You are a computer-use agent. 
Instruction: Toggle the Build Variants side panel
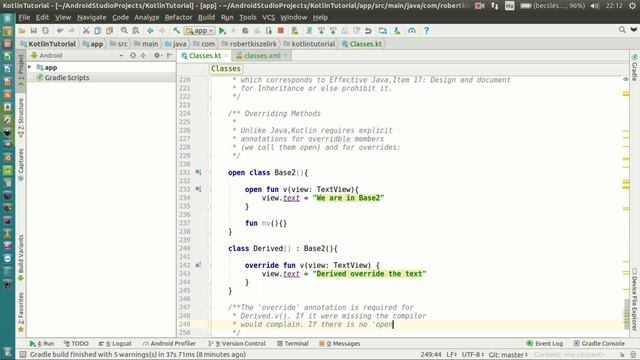point(21,257)
